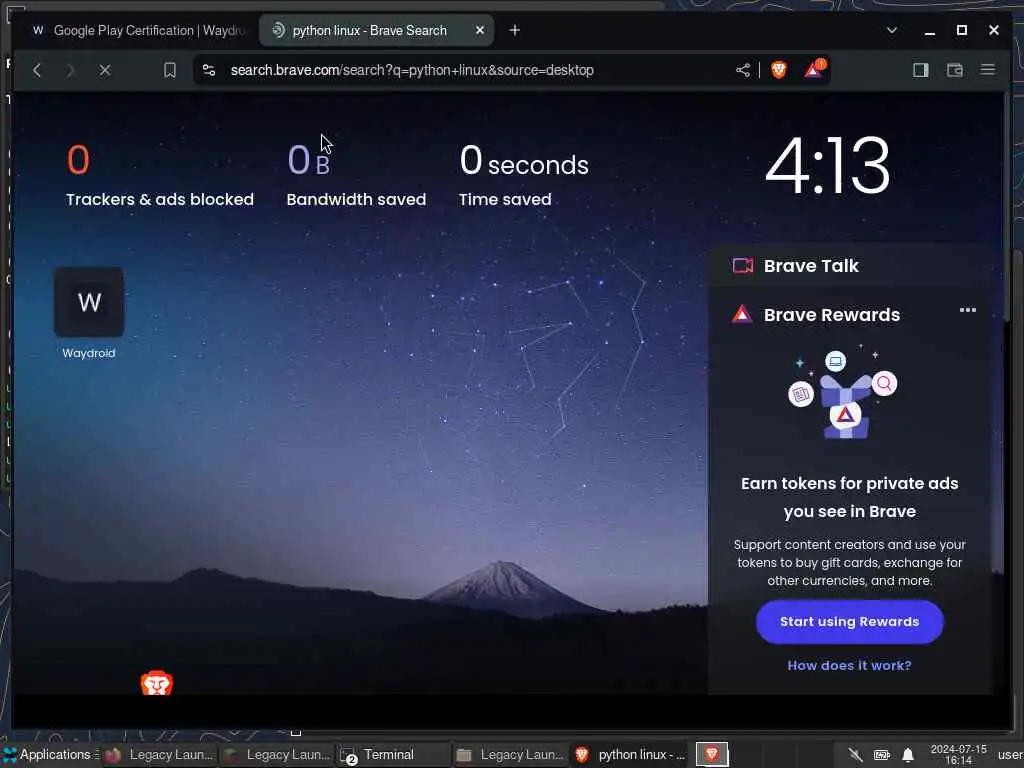Open Brave Rewards triangle icon in address bar
This screenshot has width=1024, height=768.
coord(814,69)
